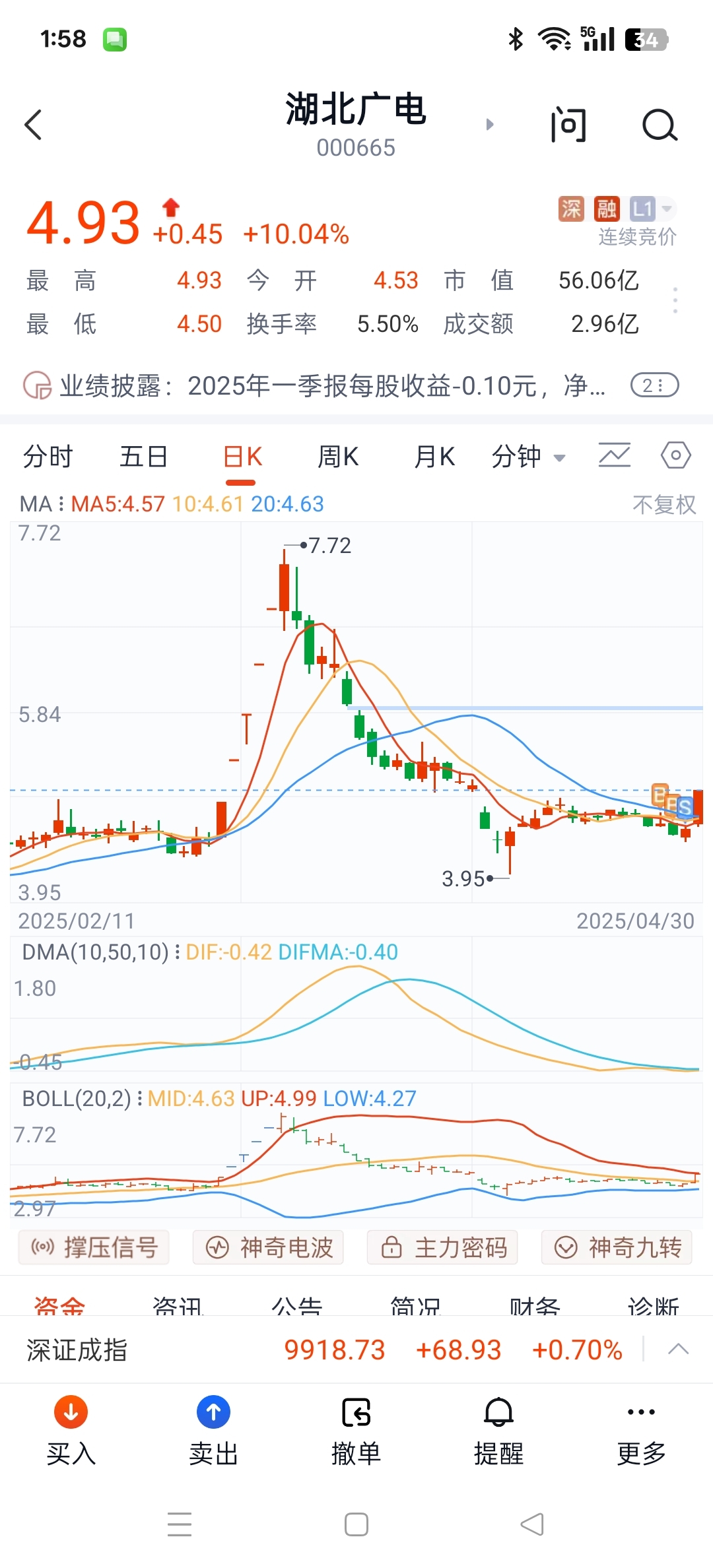Screen dimensions: 713x1568
Task: Switch to 周K tab
Action: [x=338, y=457]
